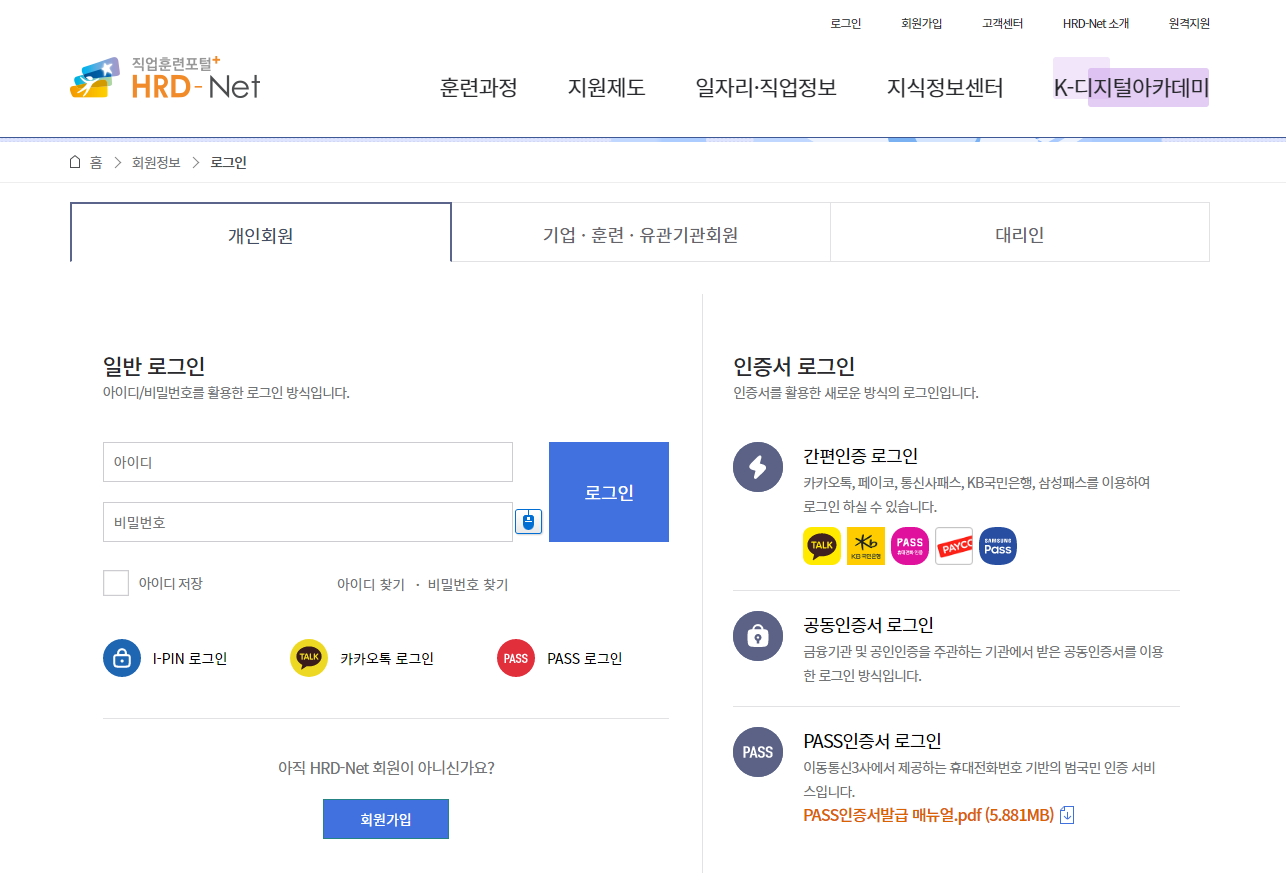The width and height of the screenshot is (1286, 873).
Task: Select PAYCO simple authentication icon
Action: click(953, 545)
